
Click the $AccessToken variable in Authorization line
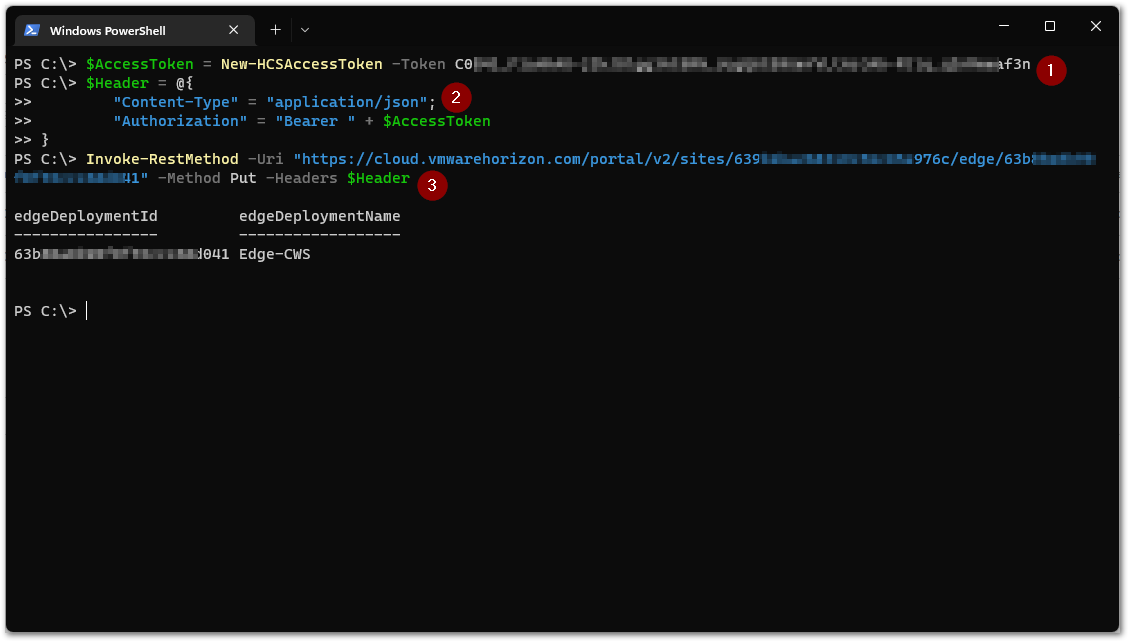point(436,121)
